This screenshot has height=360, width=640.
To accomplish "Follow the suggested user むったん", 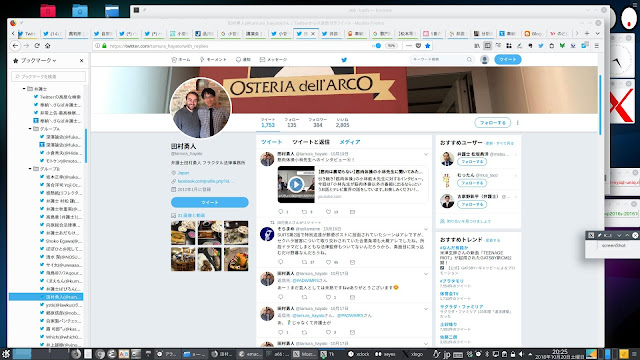I will click(471, 183).
